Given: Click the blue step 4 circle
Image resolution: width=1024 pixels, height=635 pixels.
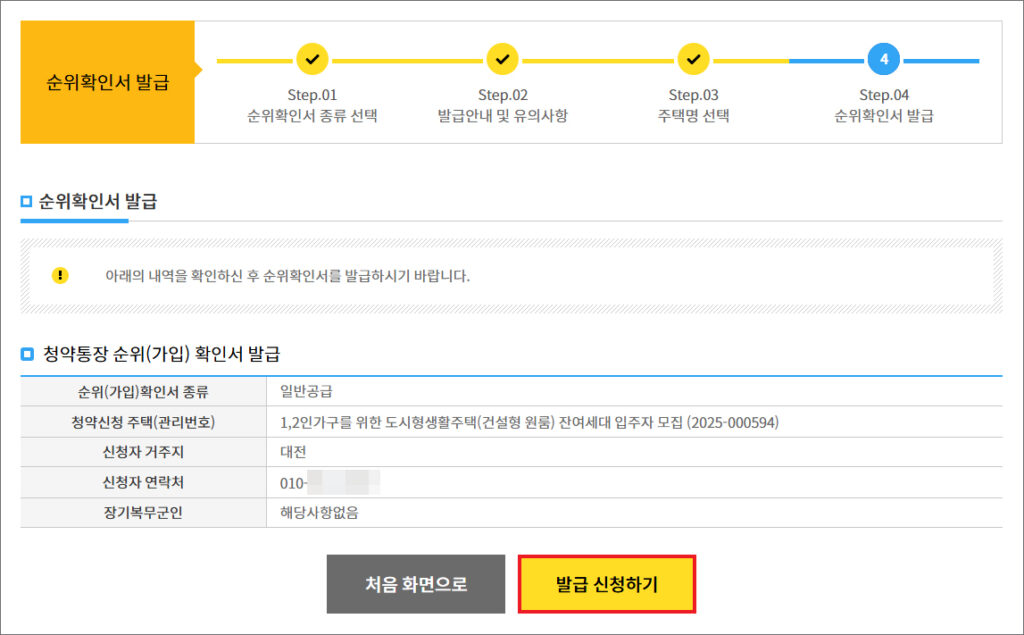Looking at the screenshot, I should [884, 60].
